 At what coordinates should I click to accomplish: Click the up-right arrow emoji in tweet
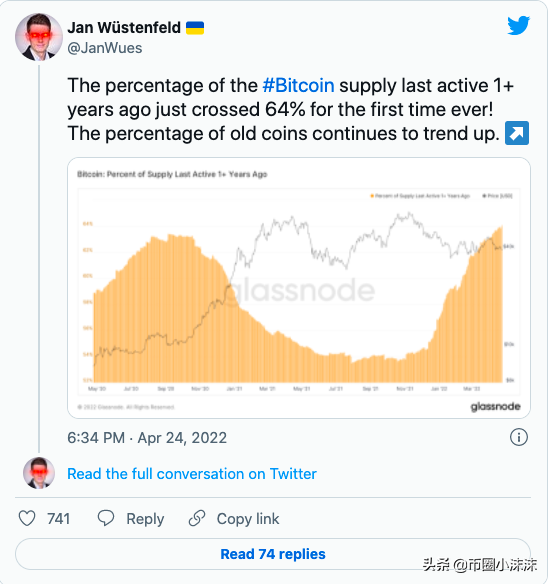(x=517, y=133)
